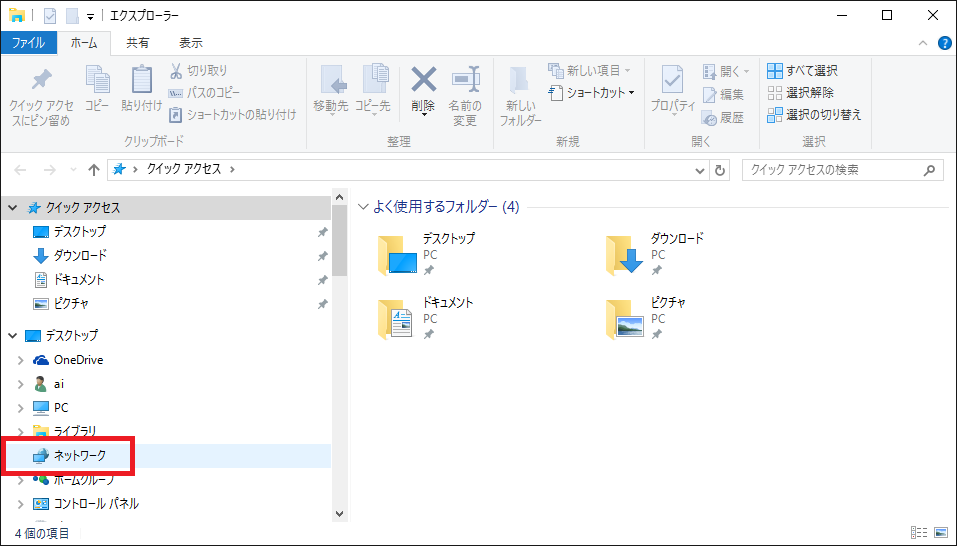The image size is (957, 546).
Task: Click the navigation pane scroll down arrow
Action: (x=339, y=513)
